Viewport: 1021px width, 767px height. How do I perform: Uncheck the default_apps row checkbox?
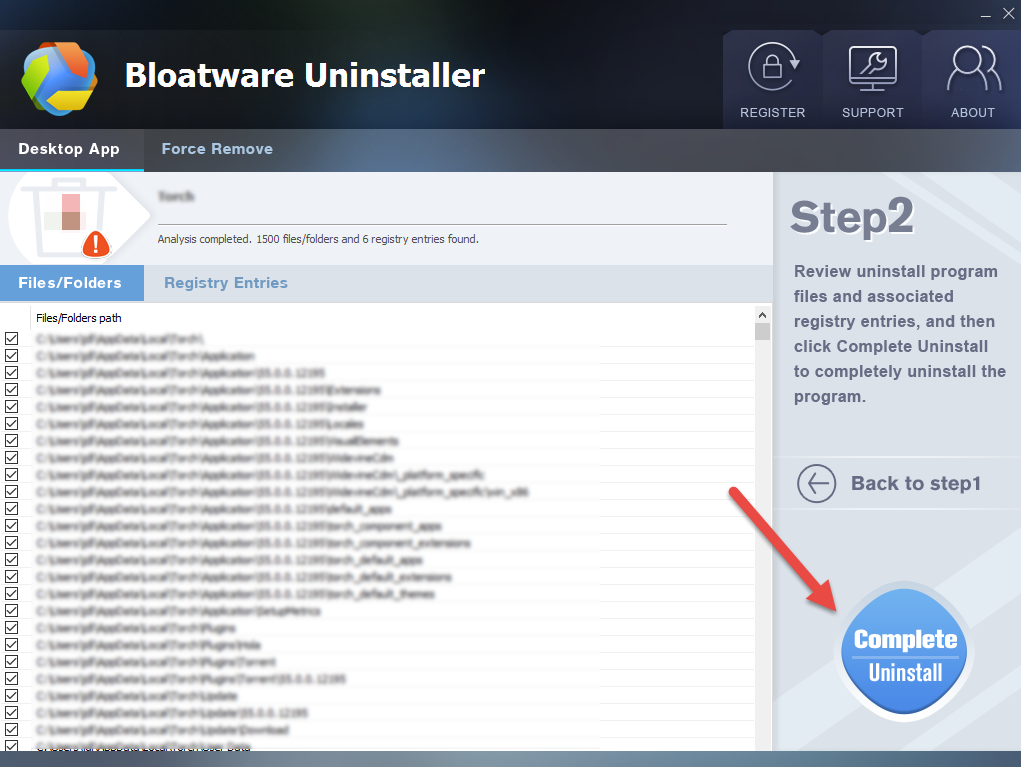pos(12,509)
